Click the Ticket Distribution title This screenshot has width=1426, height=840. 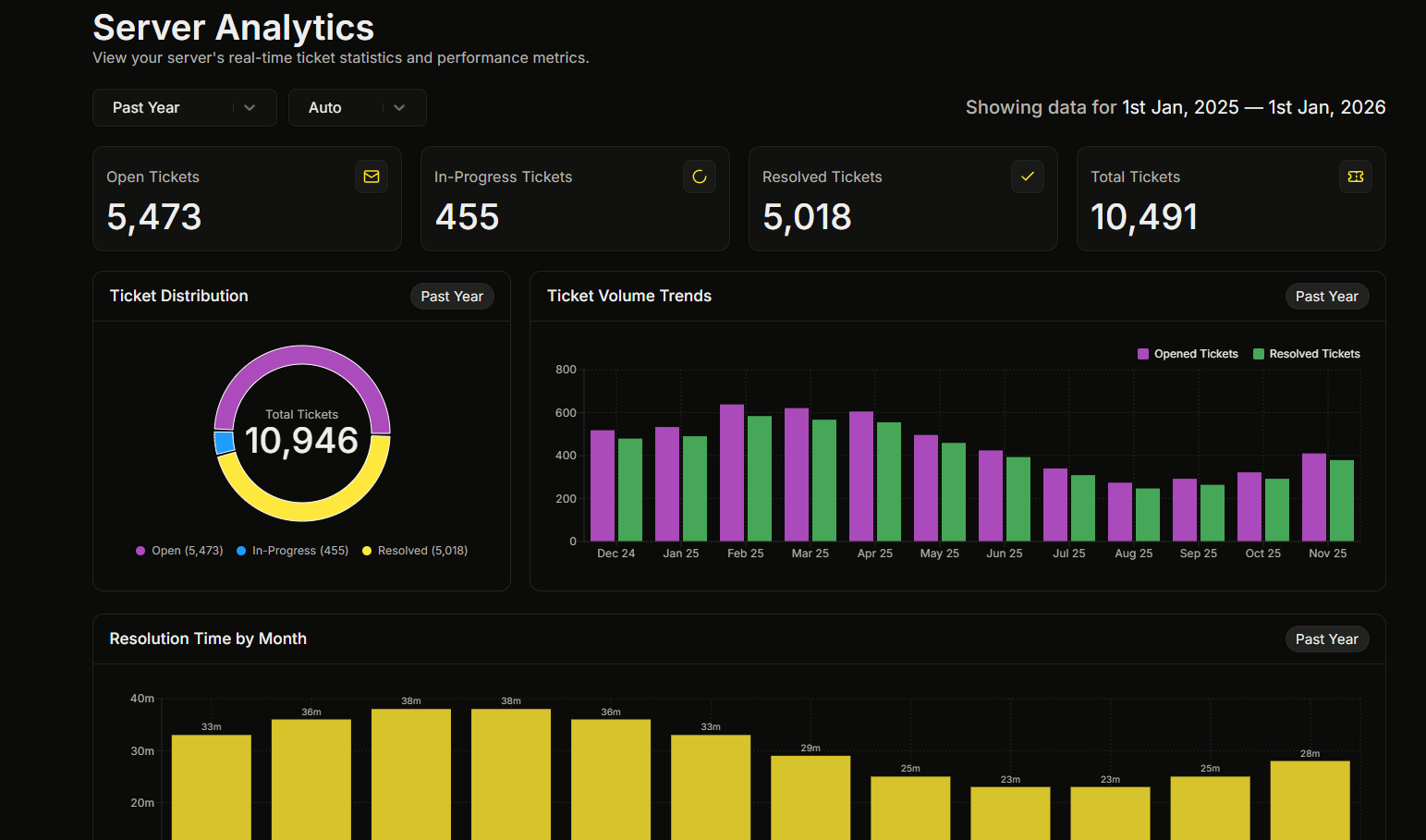[x=179, y=296]
